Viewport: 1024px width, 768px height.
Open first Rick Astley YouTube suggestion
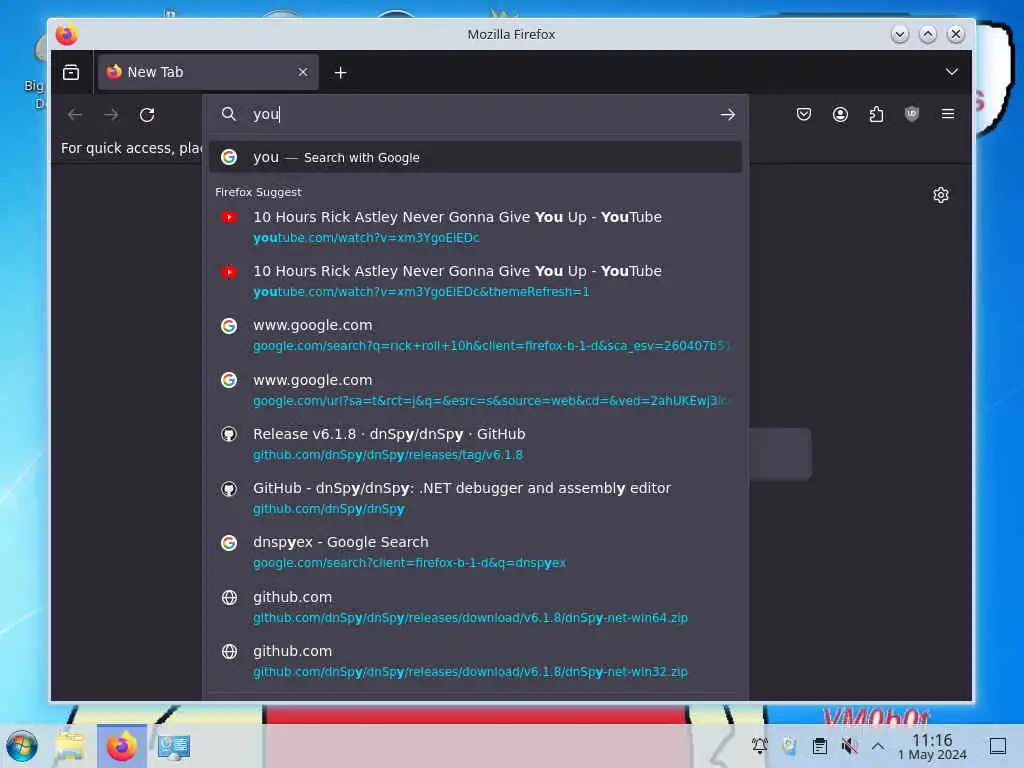coord(475,227)
